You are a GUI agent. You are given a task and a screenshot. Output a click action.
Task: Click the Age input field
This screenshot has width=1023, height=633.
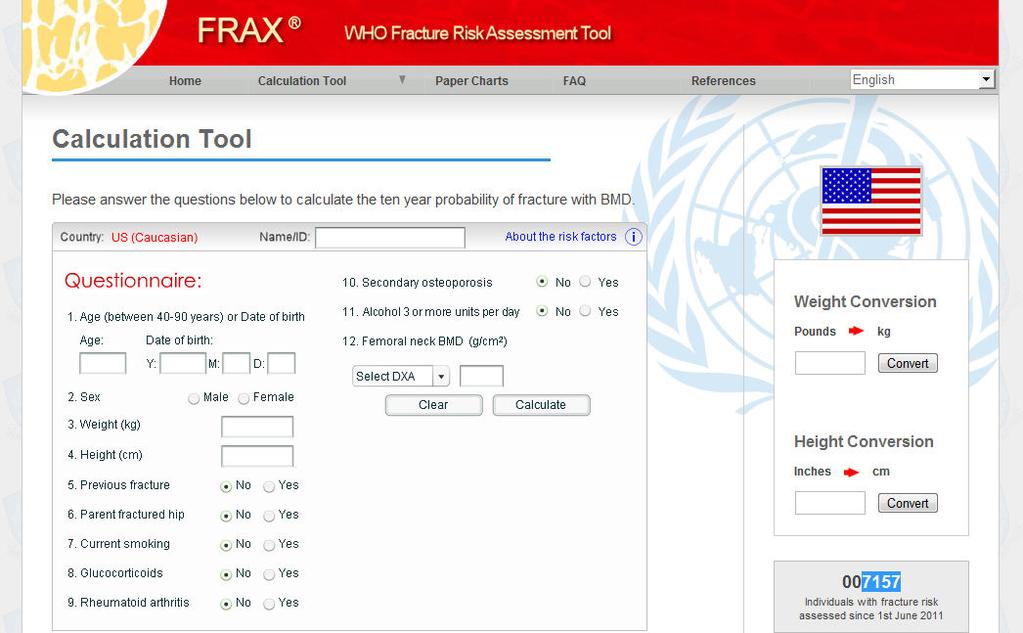(102, 363)
